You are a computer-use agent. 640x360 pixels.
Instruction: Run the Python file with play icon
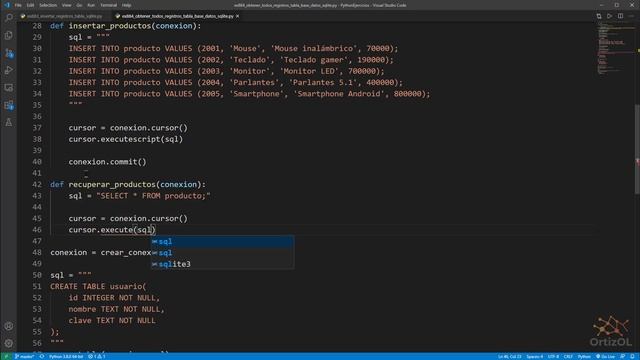point(609,16)
